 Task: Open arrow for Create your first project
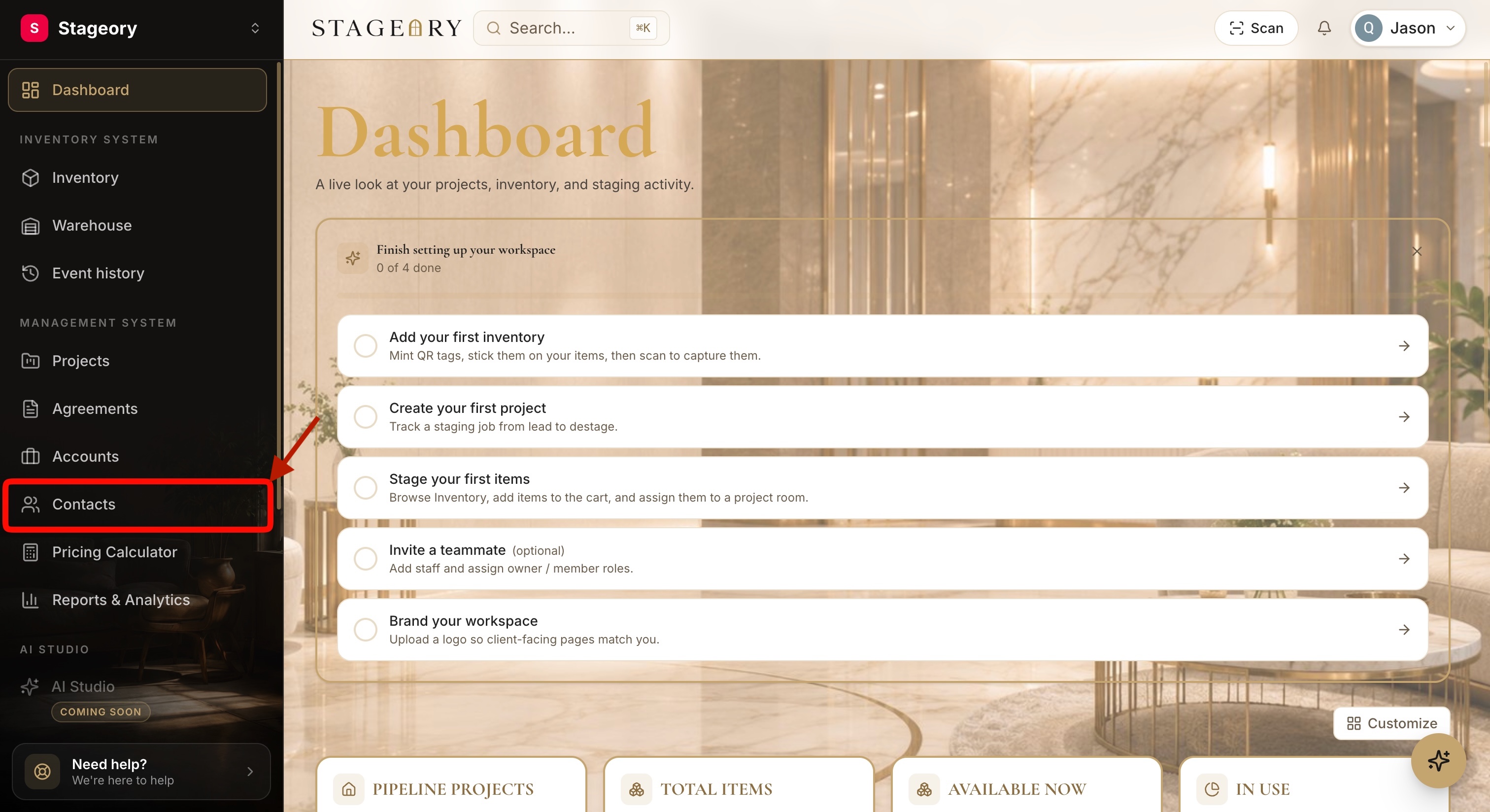1404,417
